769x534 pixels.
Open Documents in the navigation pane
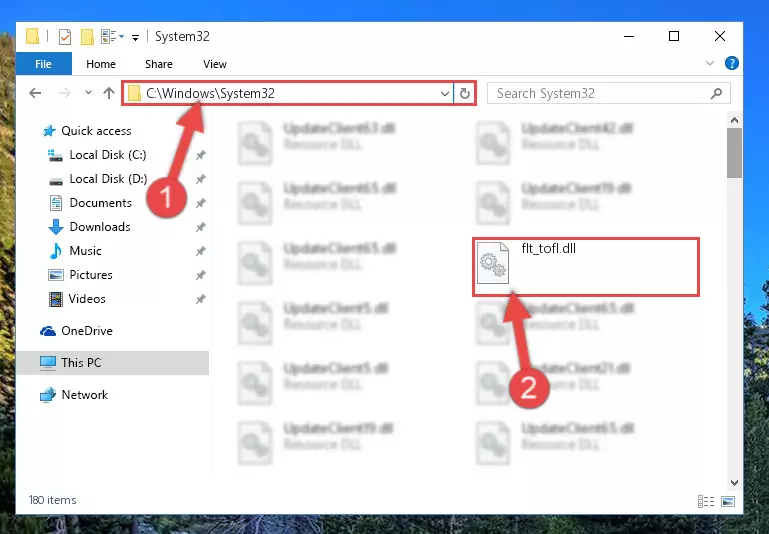pos(101,203)
